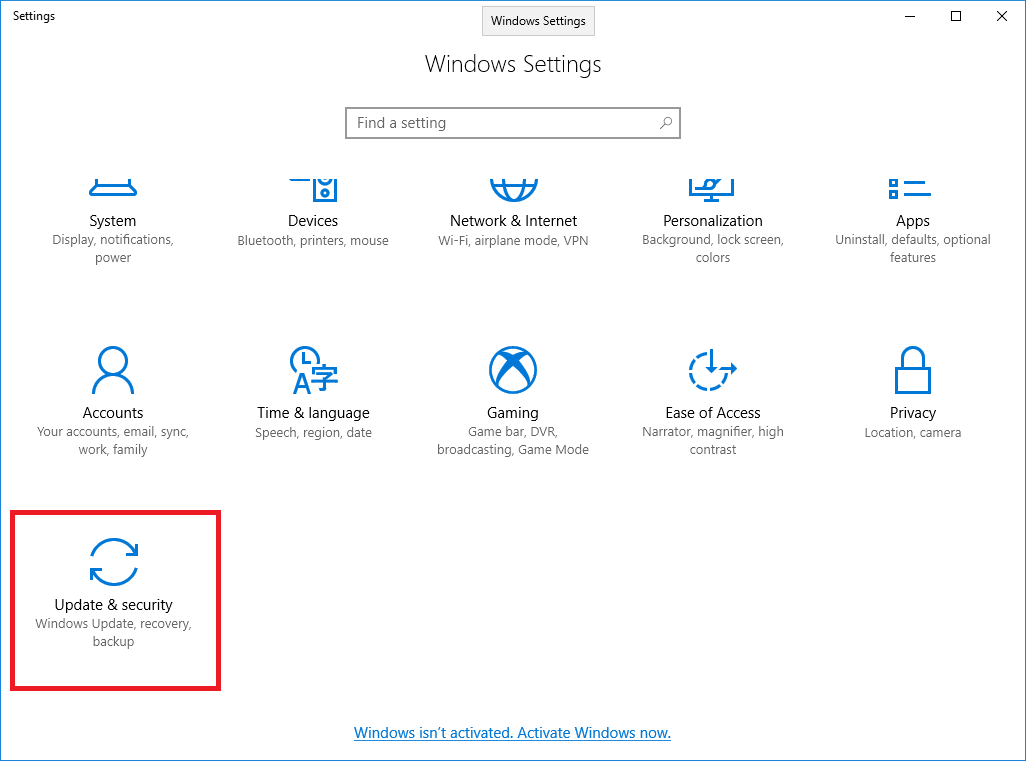Open the System settings monitor icon
1026x761 pixels.
pyautogui.click(x=113, y=187)
